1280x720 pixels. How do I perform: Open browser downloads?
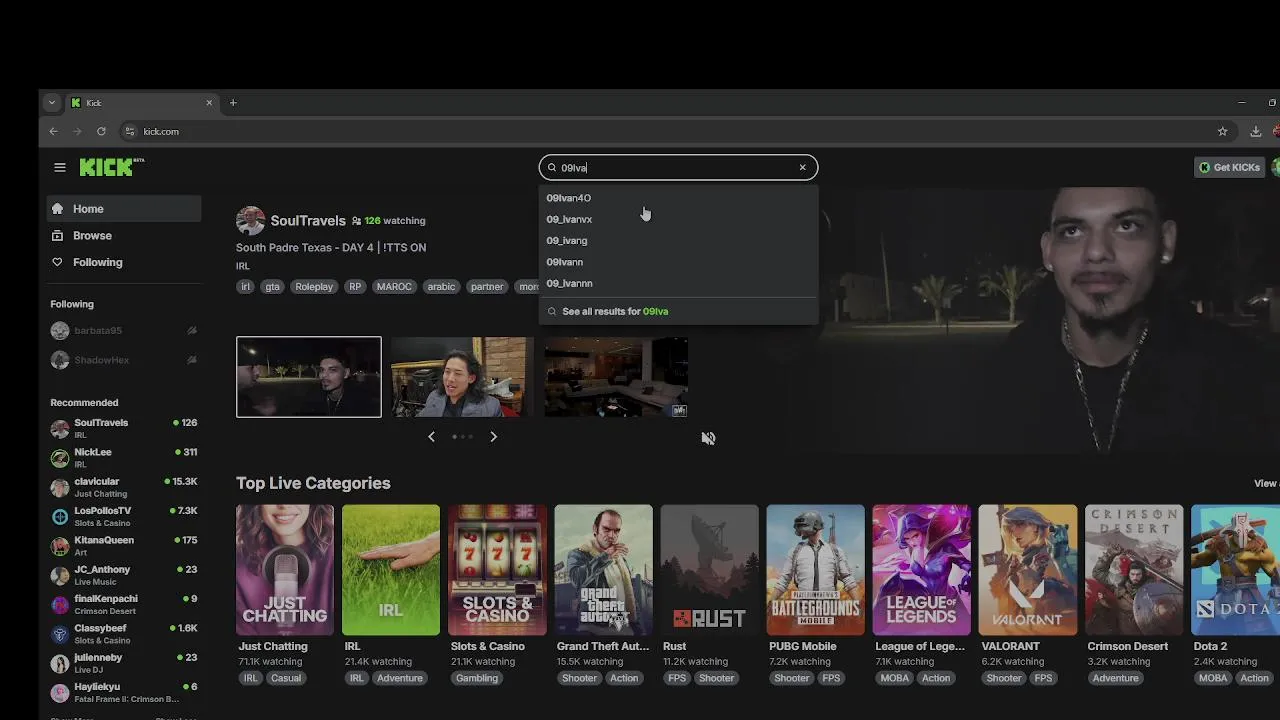pos(1255,131)
